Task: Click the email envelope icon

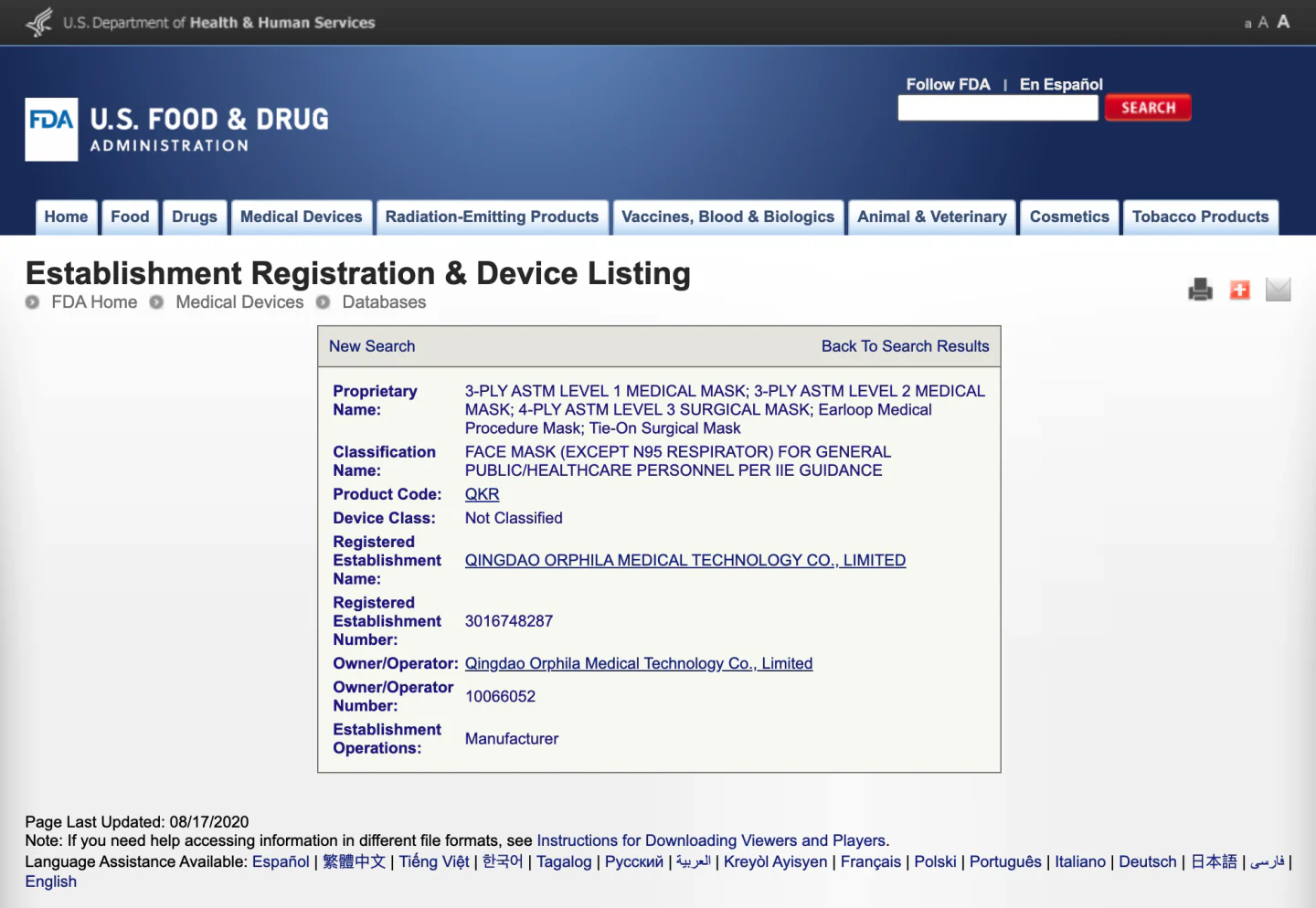Action: click(1278, 290)
